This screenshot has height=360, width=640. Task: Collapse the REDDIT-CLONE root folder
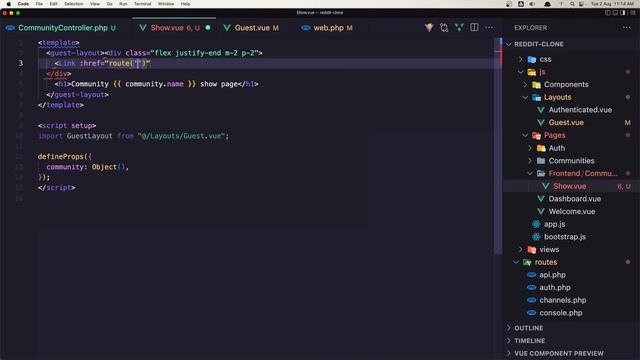click(x=571, y=44)
